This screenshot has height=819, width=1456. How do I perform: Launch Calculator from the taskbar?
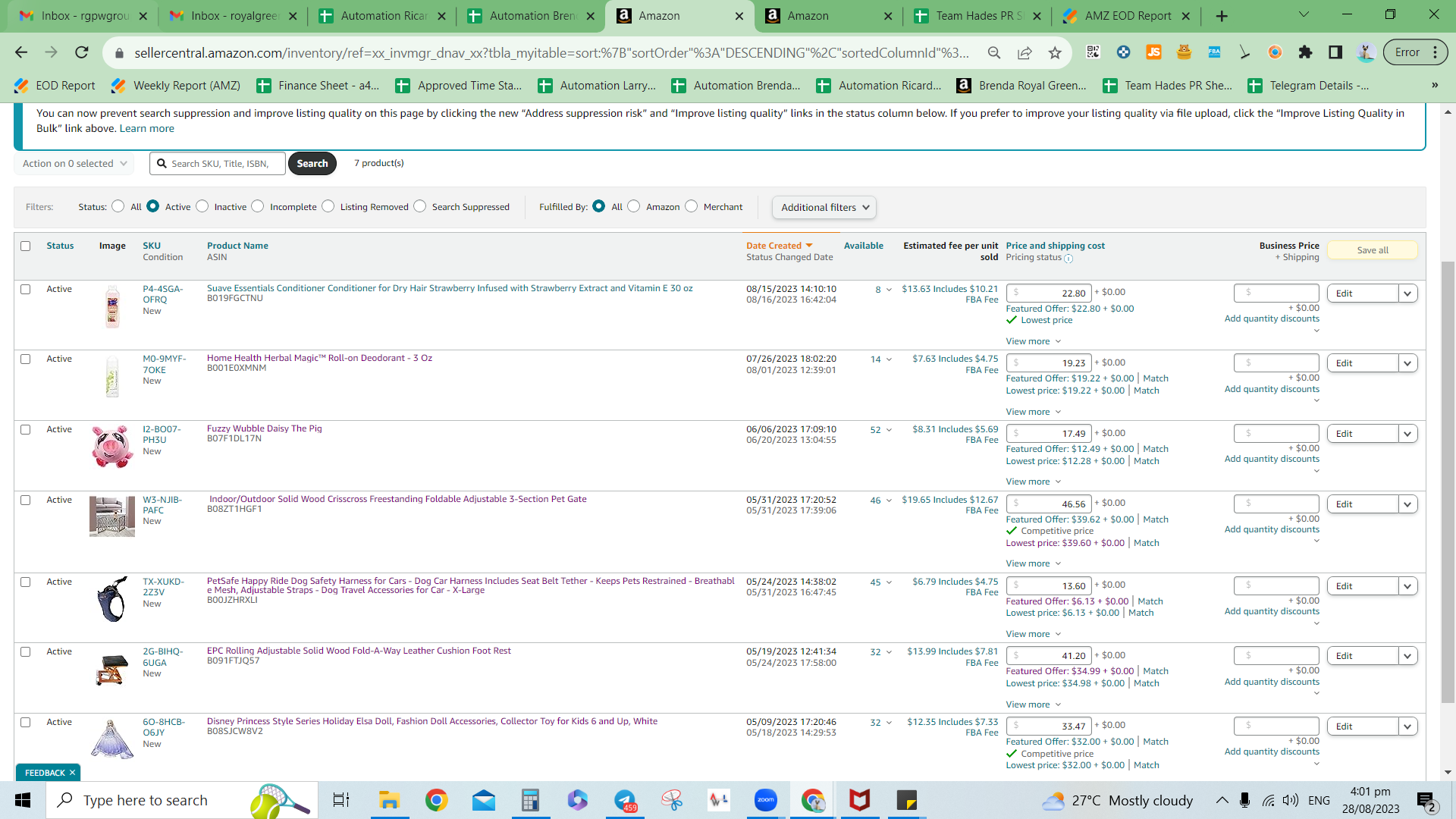coord(530,800)
